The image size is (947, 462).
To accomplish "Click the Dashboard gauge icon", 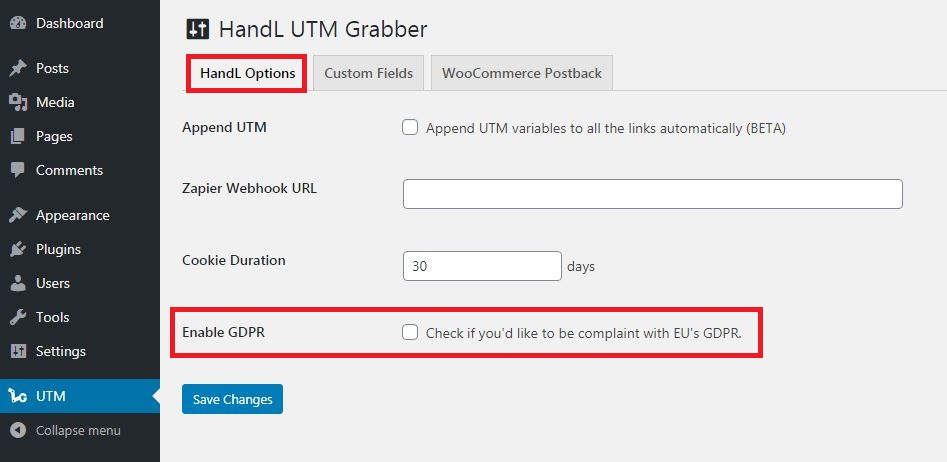I will point(17,23).
